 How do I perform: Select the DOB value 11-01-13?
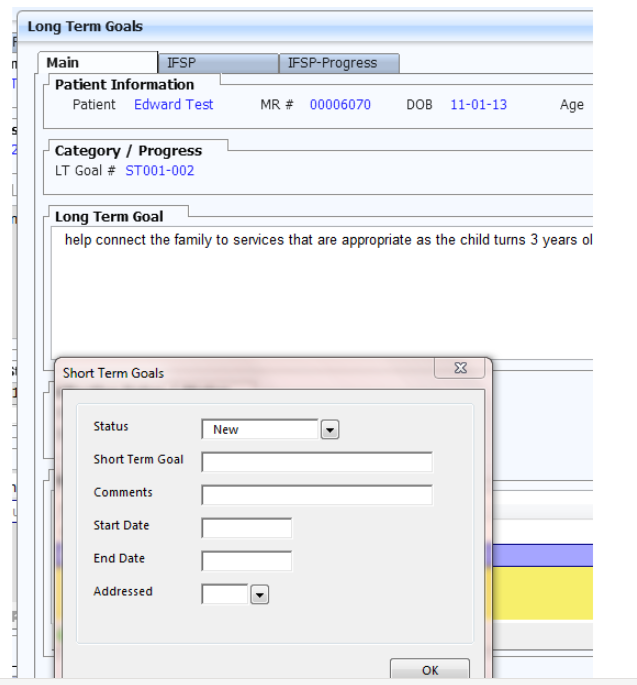(x=478, y=104)
